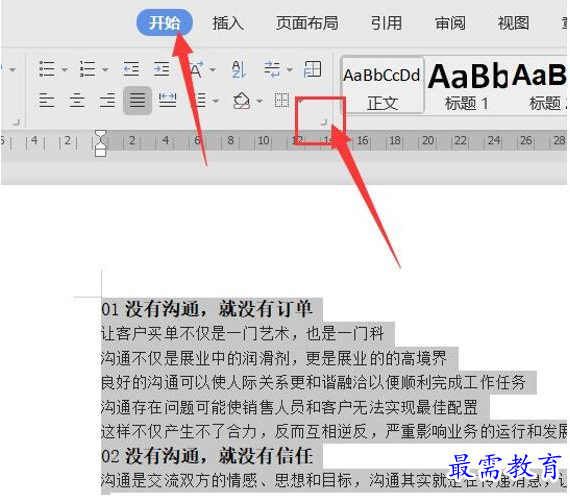Viewport: 570px width, 498px height.
Task: Open the 视图 tab
Action: point(513,23)
